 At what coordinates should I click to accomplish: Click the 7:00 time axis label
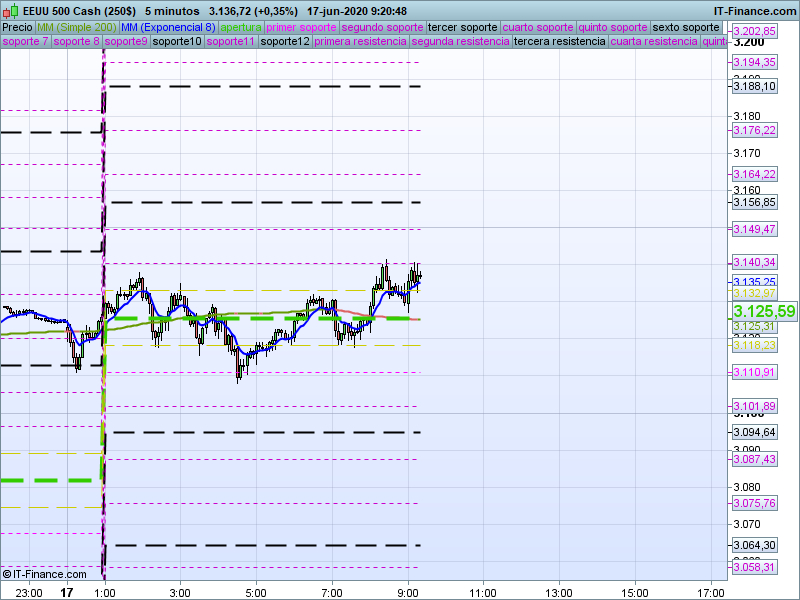pos(332,593)
